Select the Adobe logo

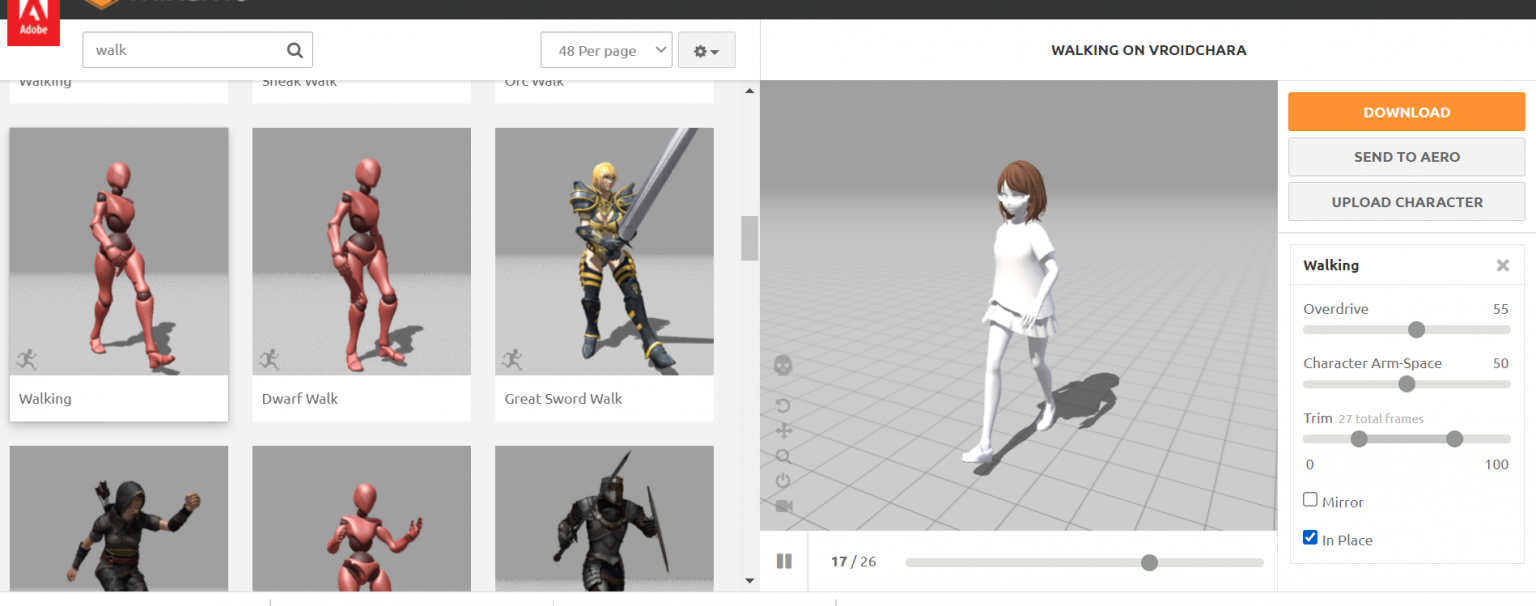tap(33, 22)
